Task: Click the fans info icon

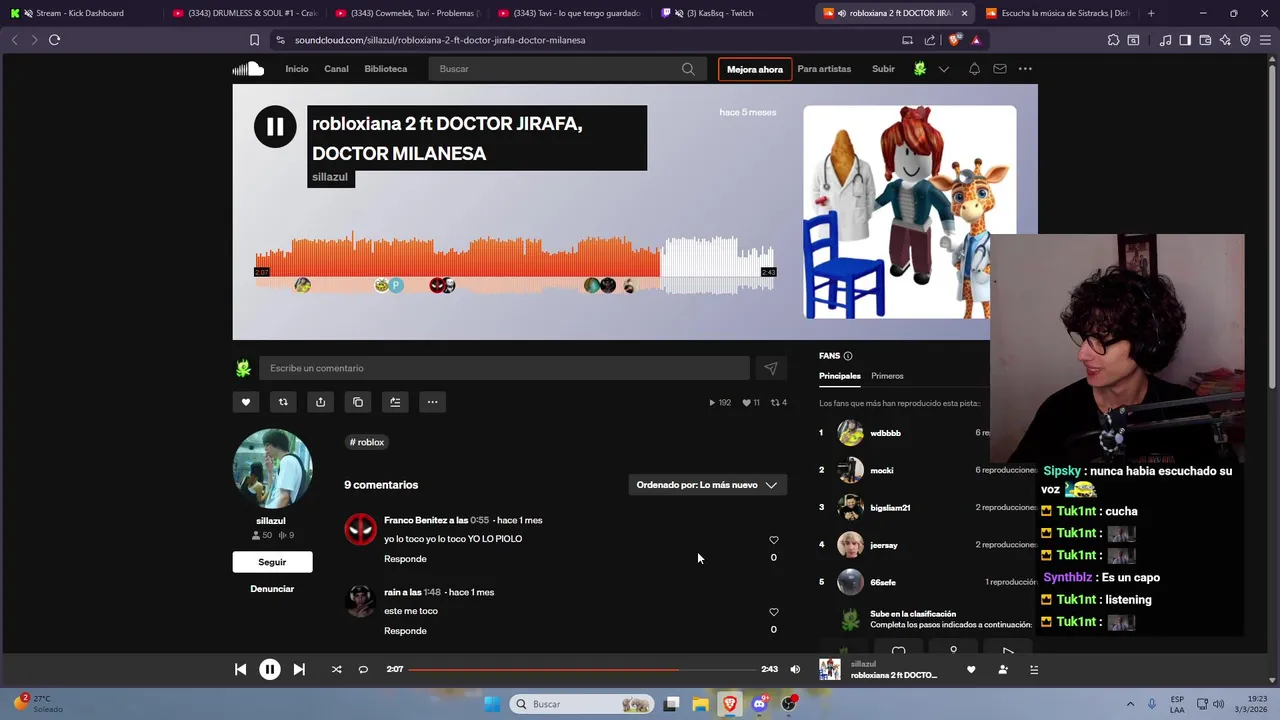Action: 848,356
